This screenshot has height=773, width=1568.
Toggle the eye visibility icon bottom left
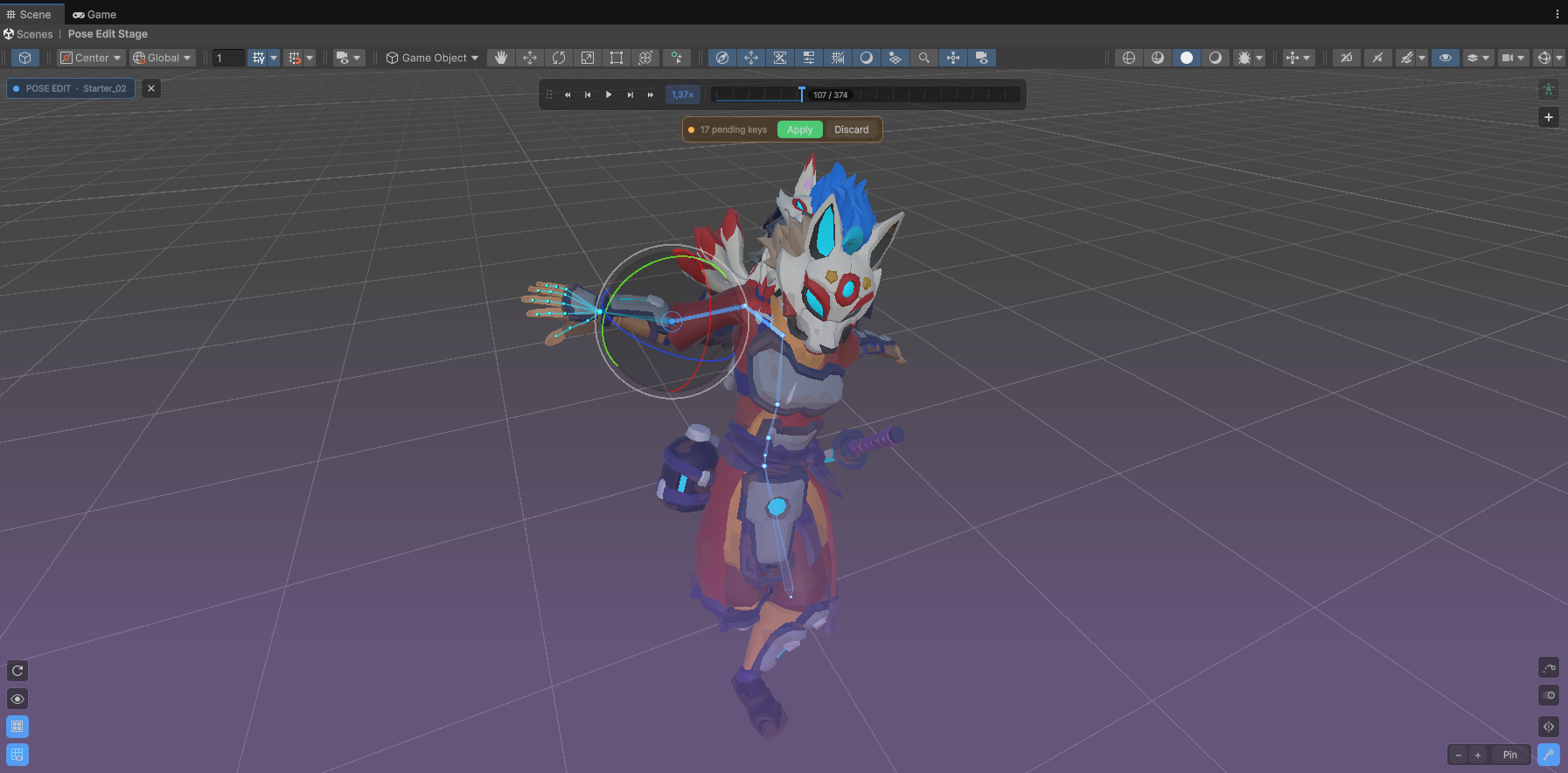[17, 699]
